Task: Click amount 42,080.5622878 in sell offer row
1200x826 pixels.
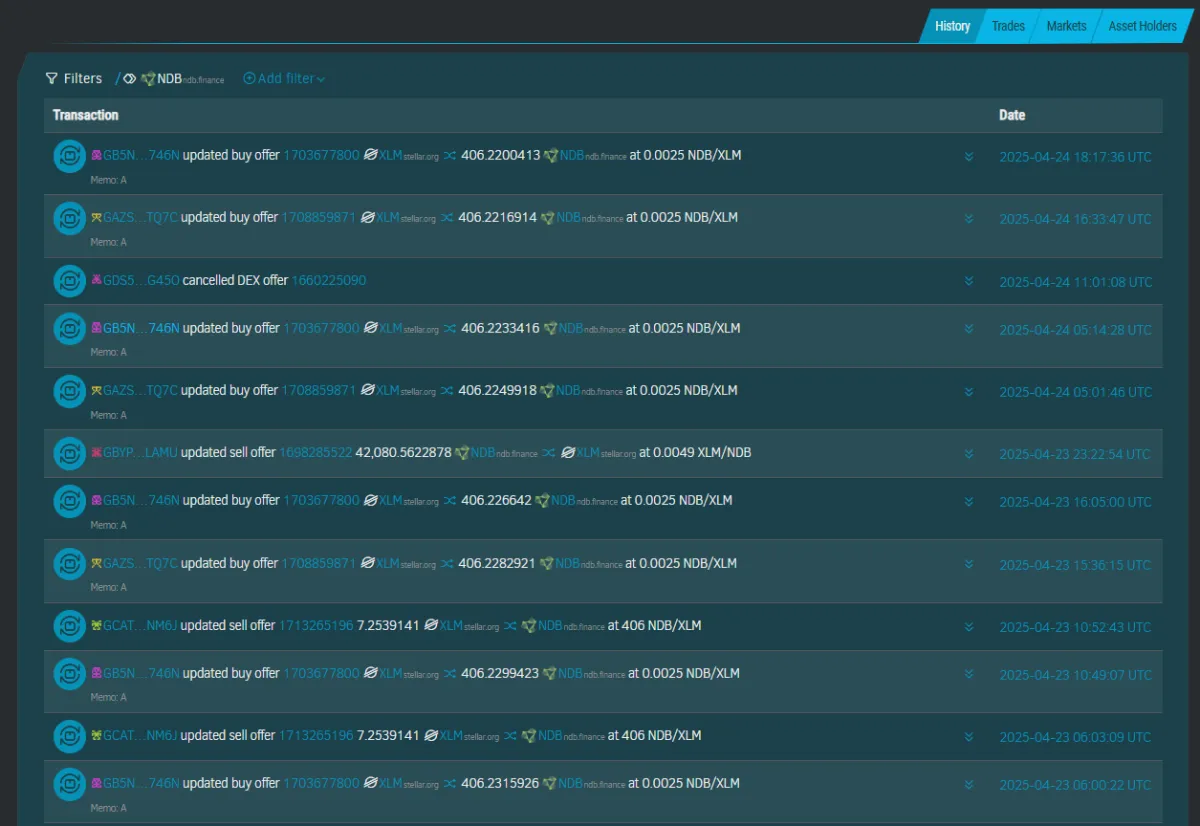Action: point(403,452)
